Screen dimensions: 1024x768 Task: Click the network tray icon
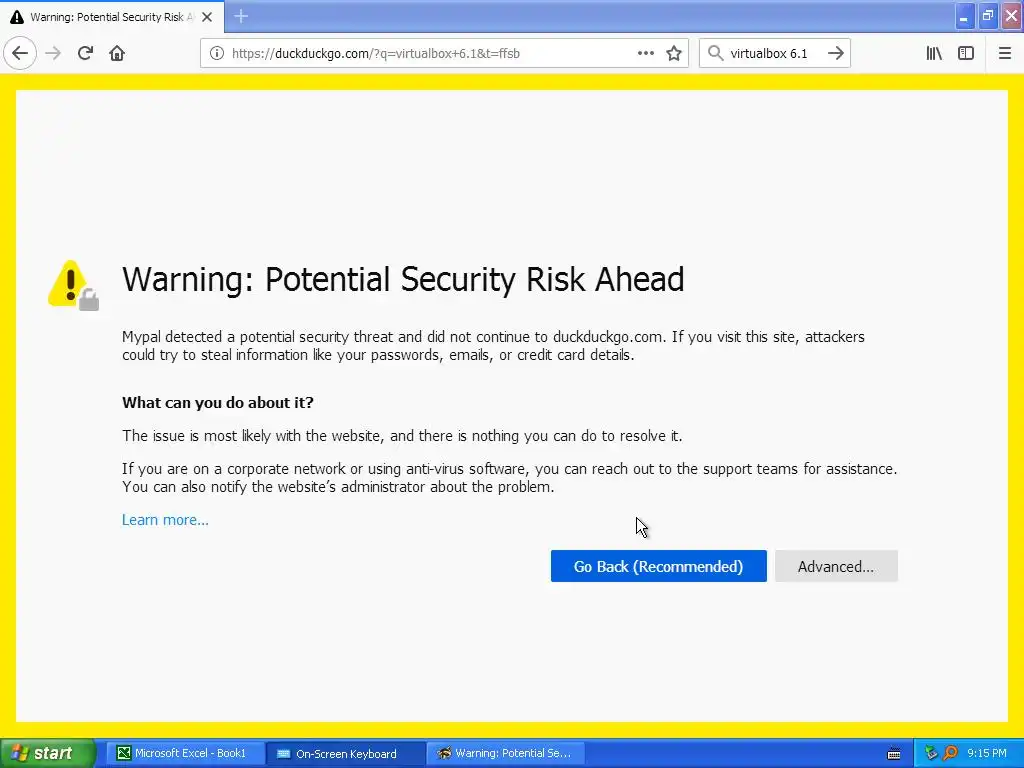tap(932, 753)
